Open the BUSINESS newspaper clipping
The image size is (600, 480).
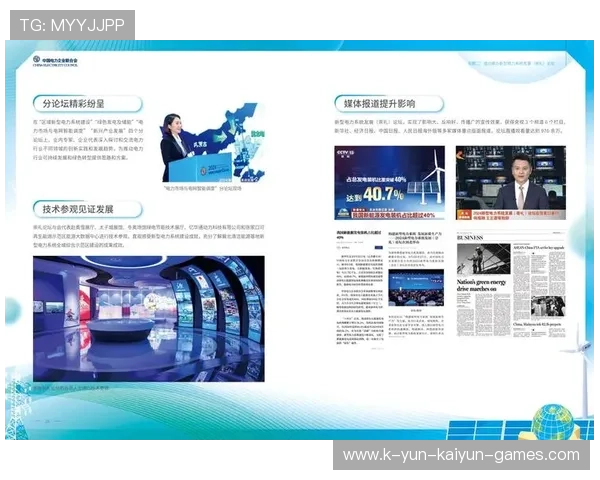tap(510, 284)
